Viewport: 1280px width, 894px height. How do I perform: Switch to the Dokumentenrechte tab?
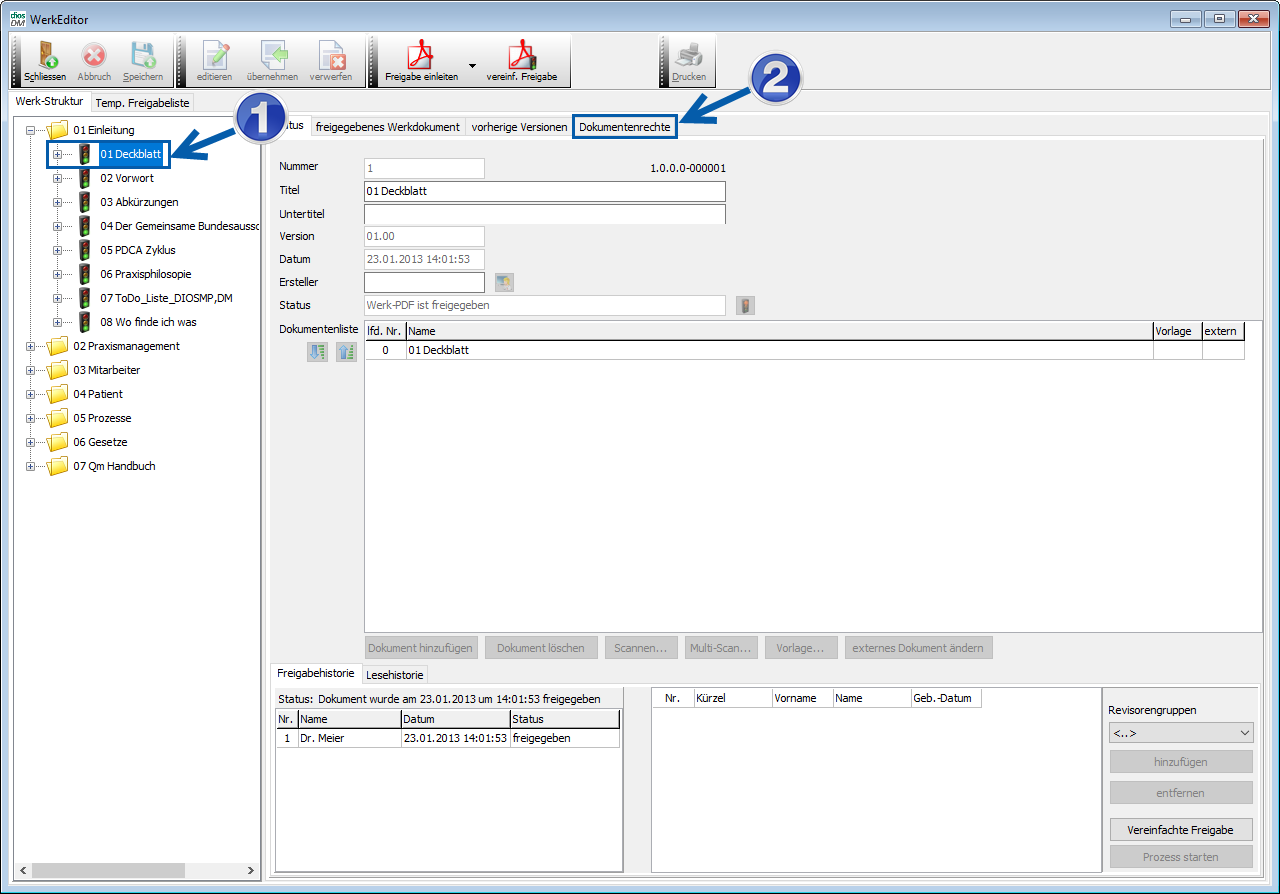click(x=625, y=127)
